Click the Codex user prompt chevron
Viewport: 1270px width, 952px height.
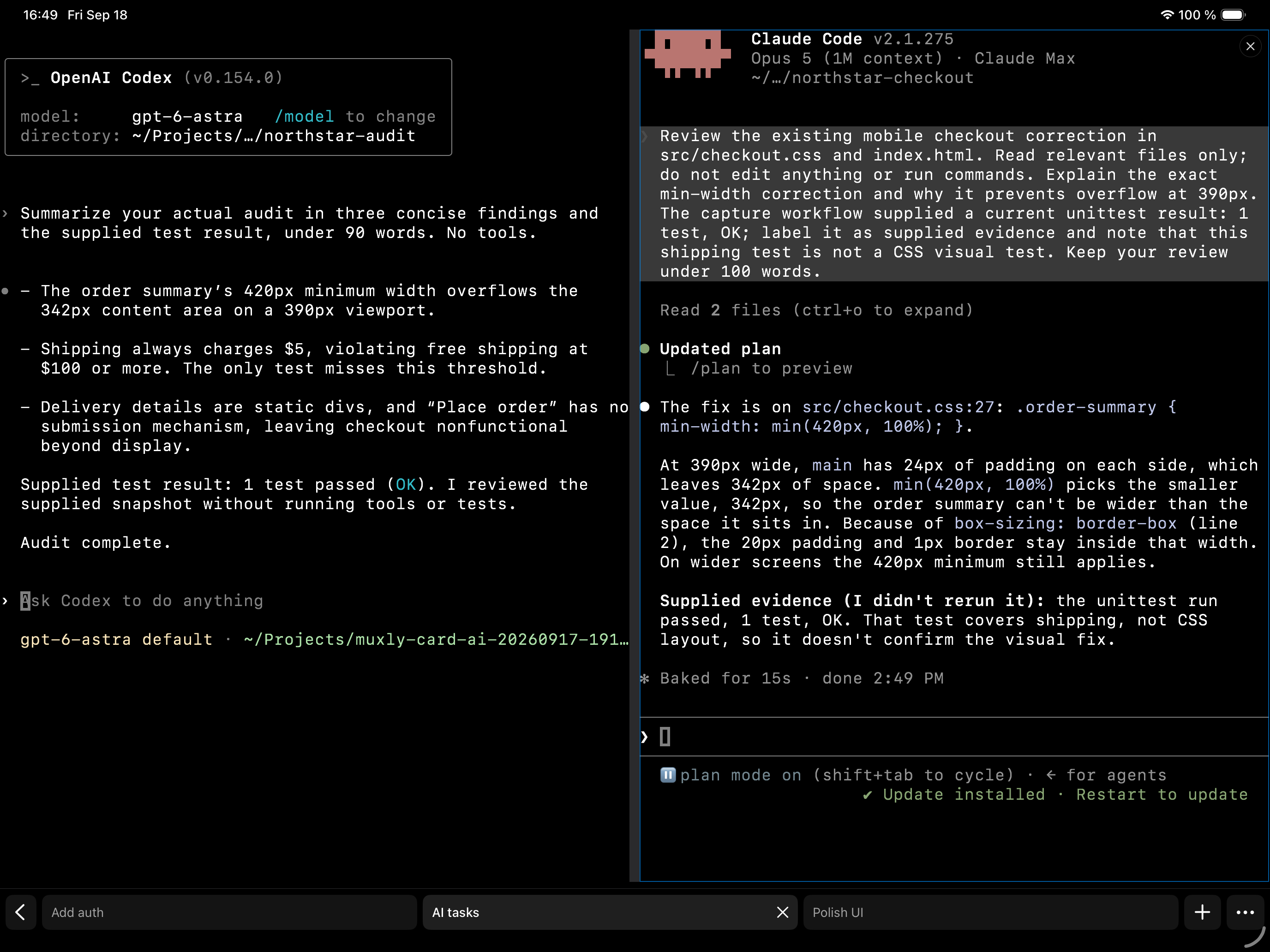(x=5, y=214)
